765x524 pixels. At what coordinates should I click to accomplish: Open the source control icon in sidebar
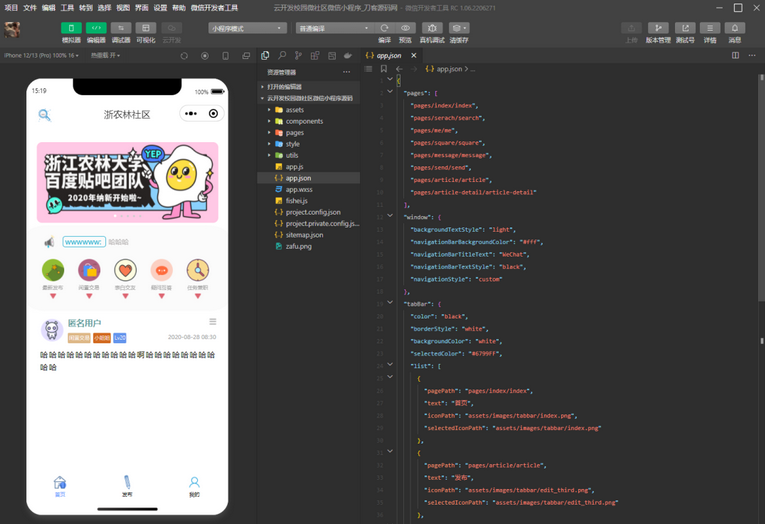(299, 56)
